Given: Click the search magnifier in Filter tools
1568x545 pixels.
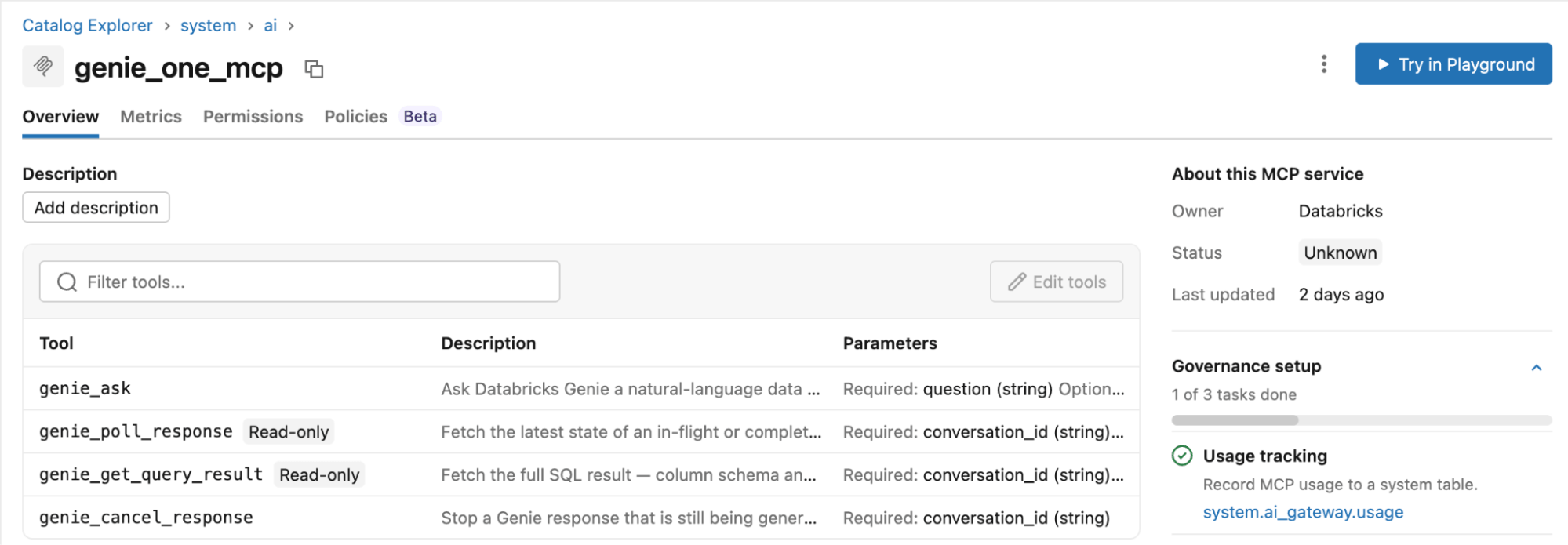Looking at the screenshot, I should pyautogui.click(x=67, y=282).
